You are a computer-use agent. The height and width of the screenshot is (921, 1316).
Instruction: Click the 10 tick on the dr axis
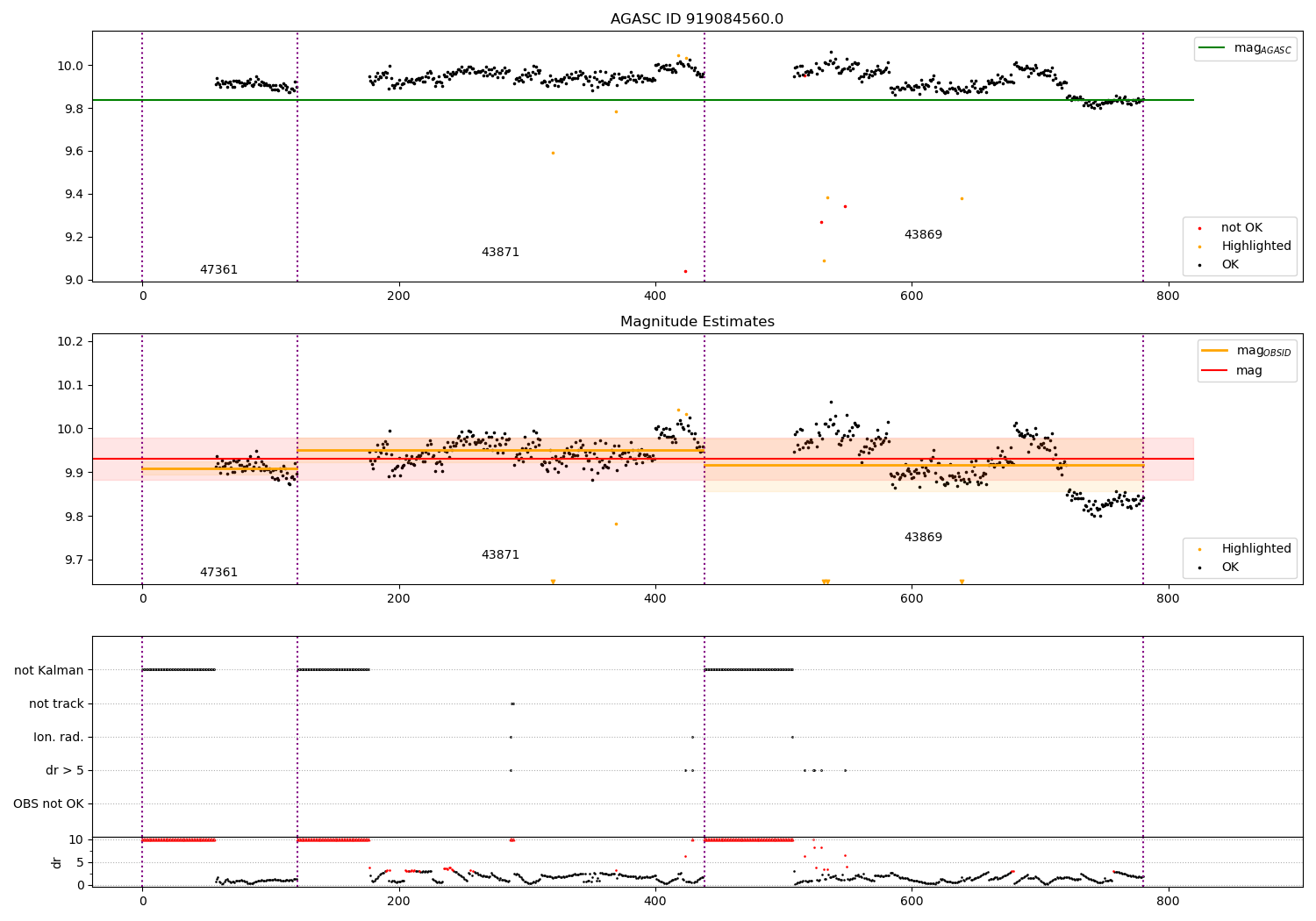click(x=77, y=840)
